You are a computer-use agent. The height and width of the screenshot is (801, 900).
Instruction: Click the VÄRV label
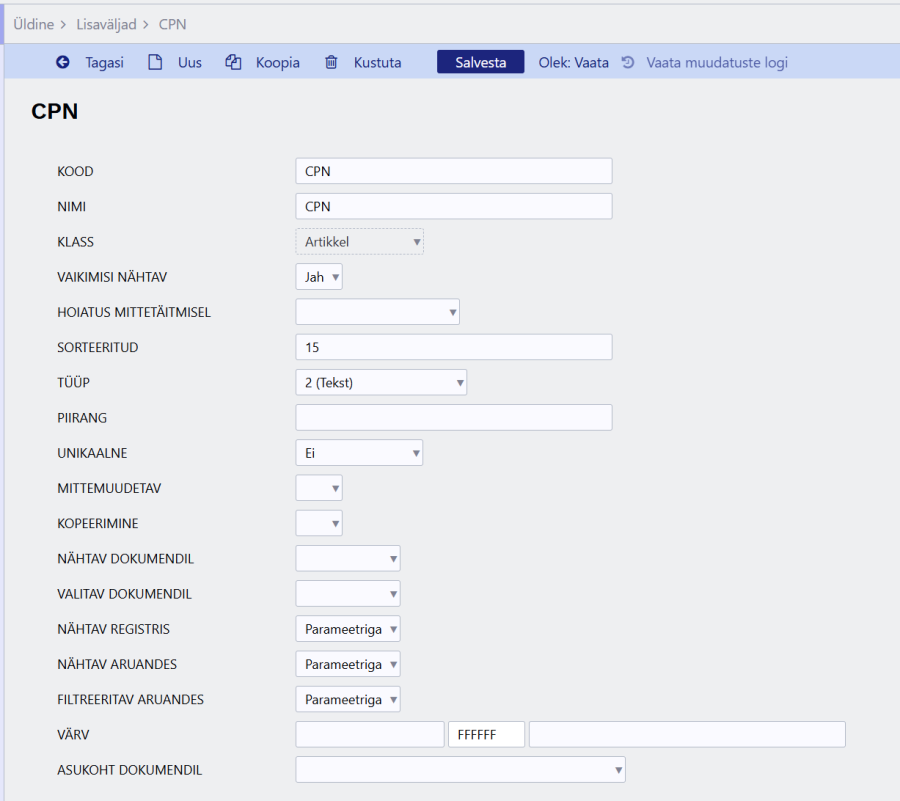[73, 734]
